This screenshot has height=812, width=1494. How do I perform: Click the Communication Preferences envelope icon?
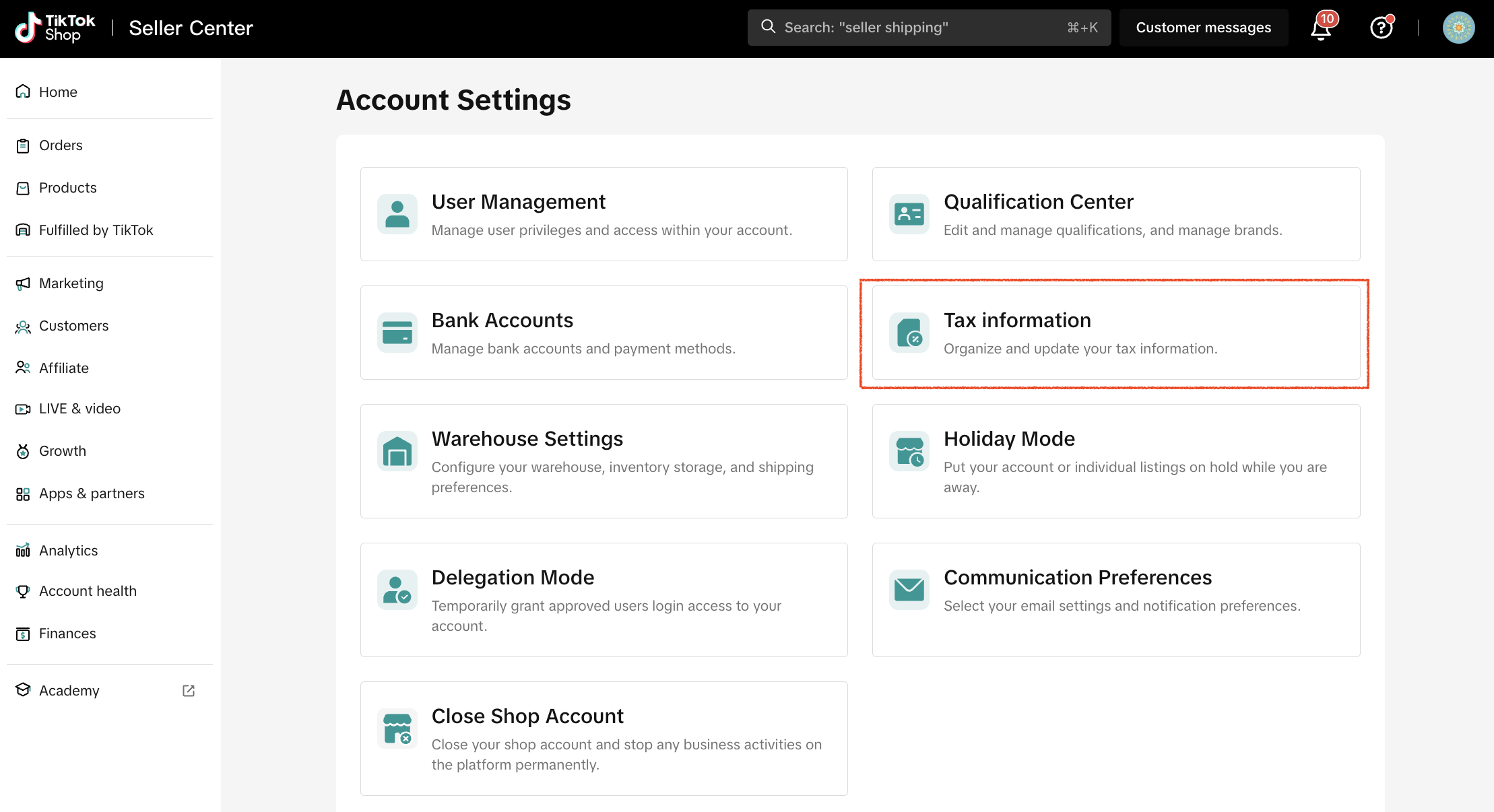(909, 590)
